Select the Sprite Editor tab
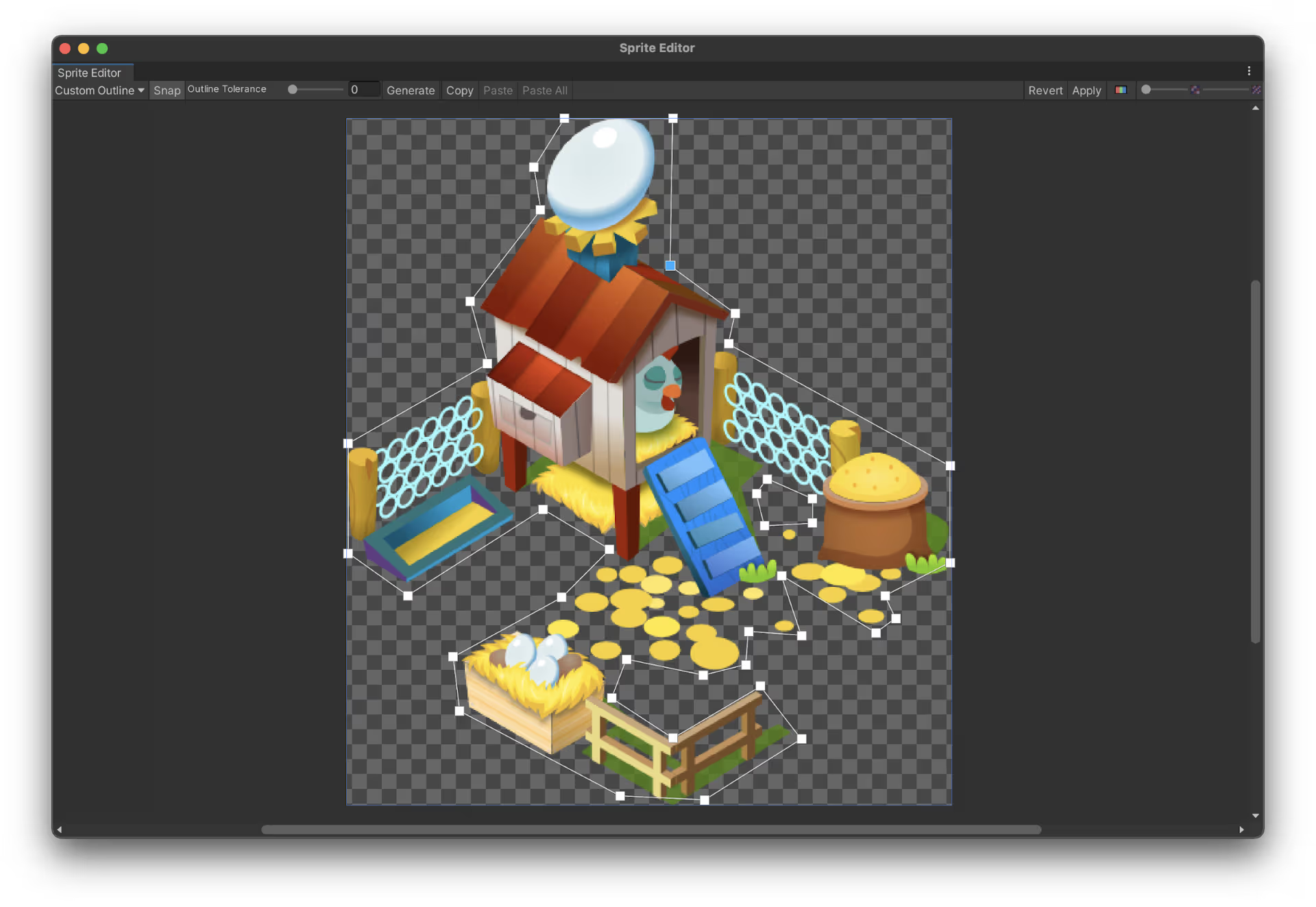The height and width of the screenshot is (907, 1316). 90,73
